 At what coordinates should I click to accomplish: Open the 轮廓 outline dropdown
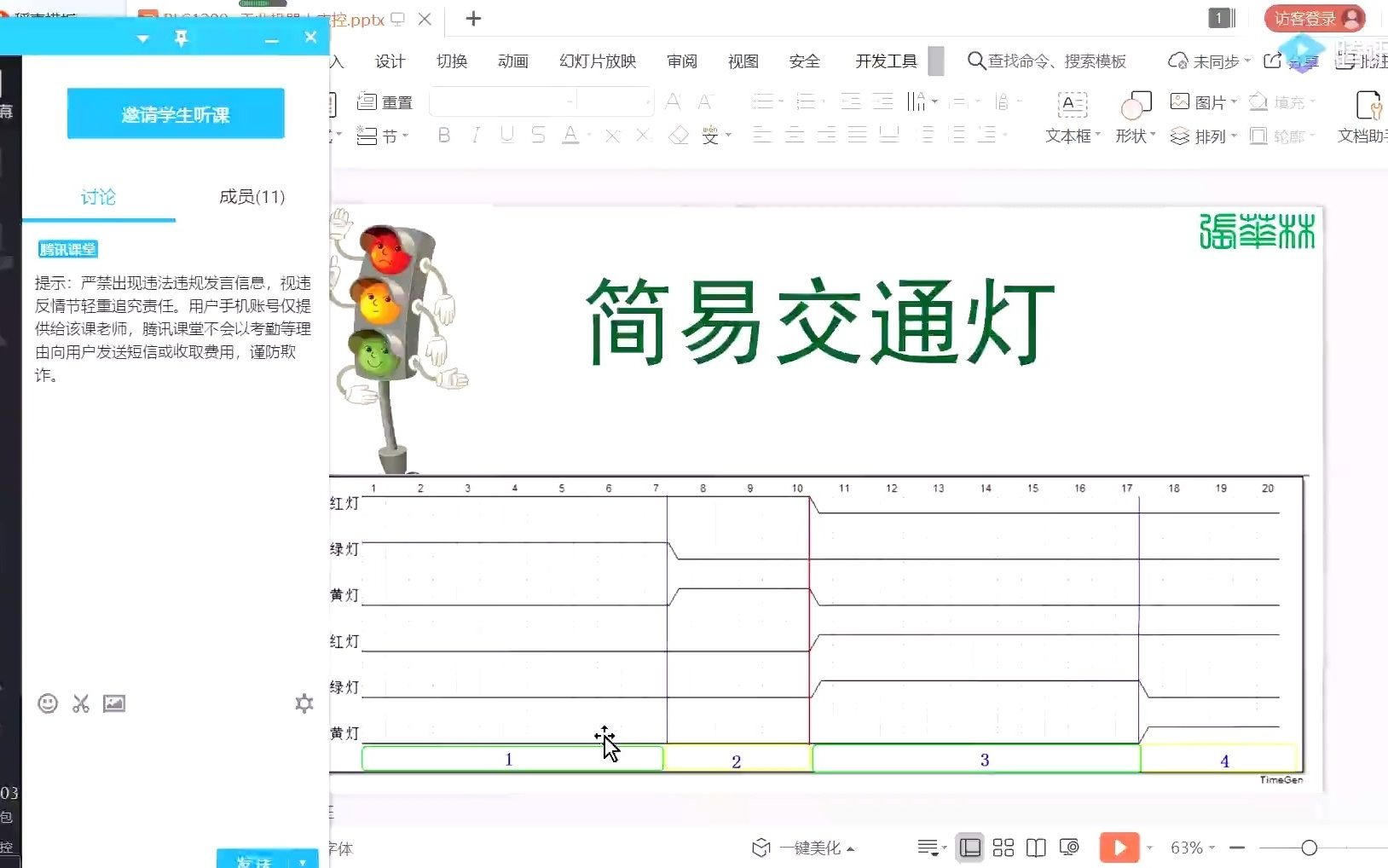(x=1281, y=136)
